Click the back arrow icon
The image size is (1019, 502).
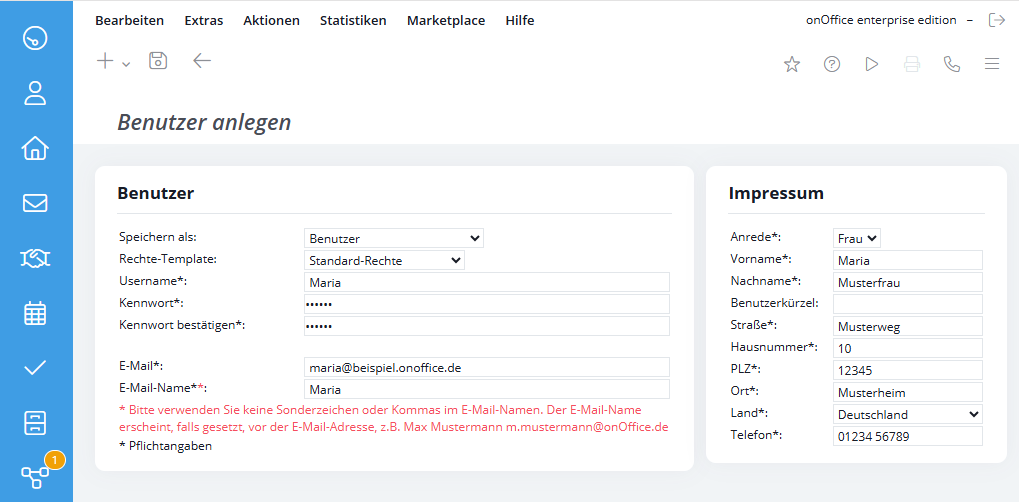click(202, 61)
